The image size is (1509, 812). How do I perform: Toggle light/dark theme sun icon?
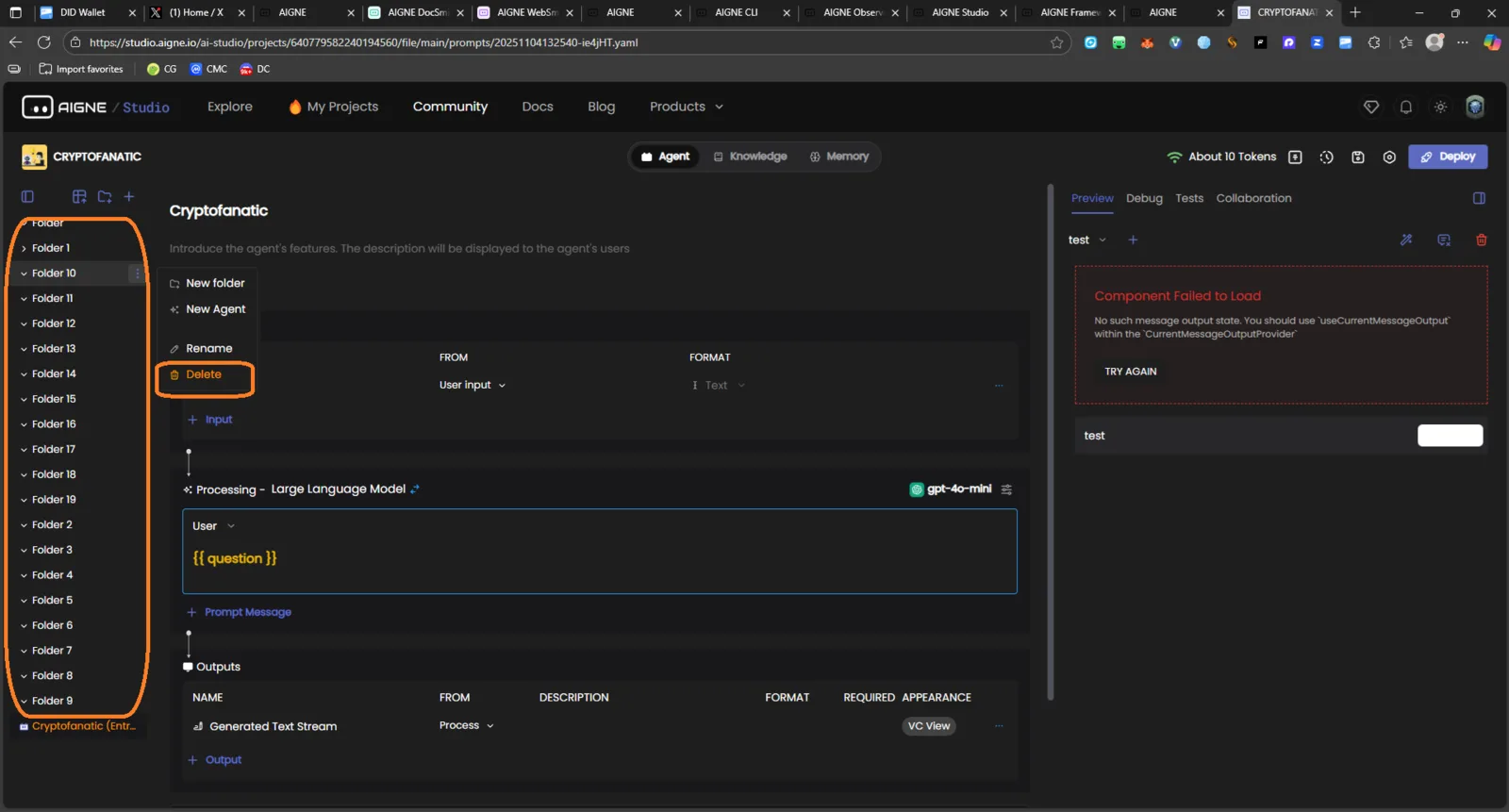[x=1440, y=108]
